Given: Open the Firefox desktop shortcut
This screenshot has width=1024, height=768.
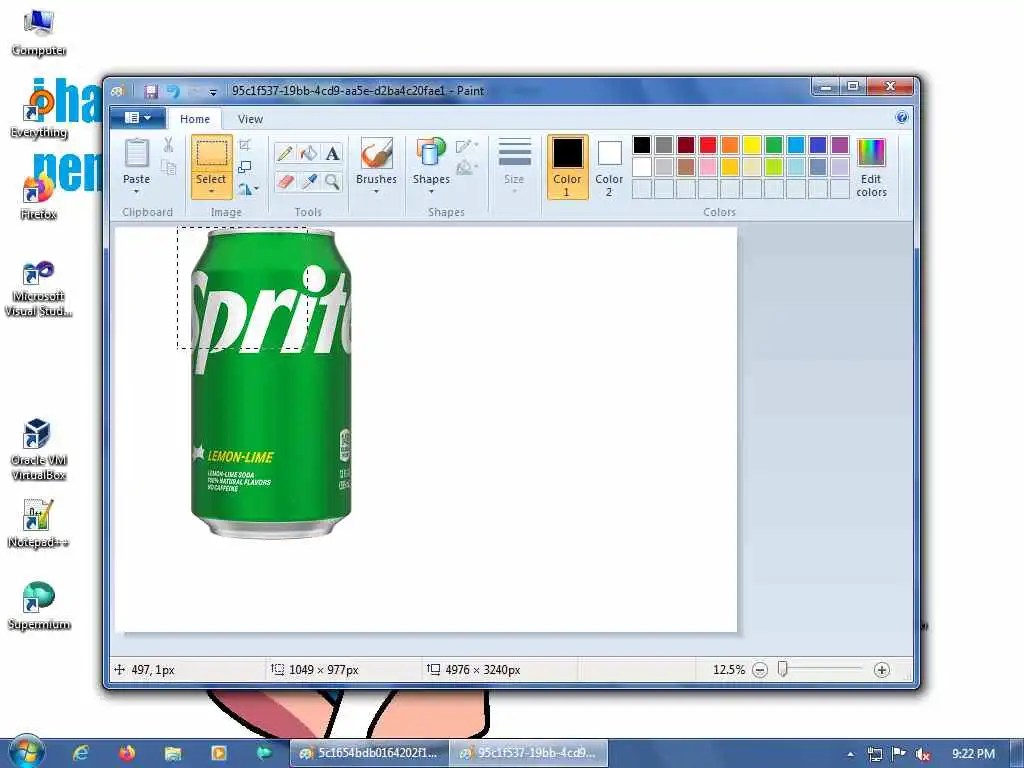Looking at the screenshot, I should [x=39, y=197].
